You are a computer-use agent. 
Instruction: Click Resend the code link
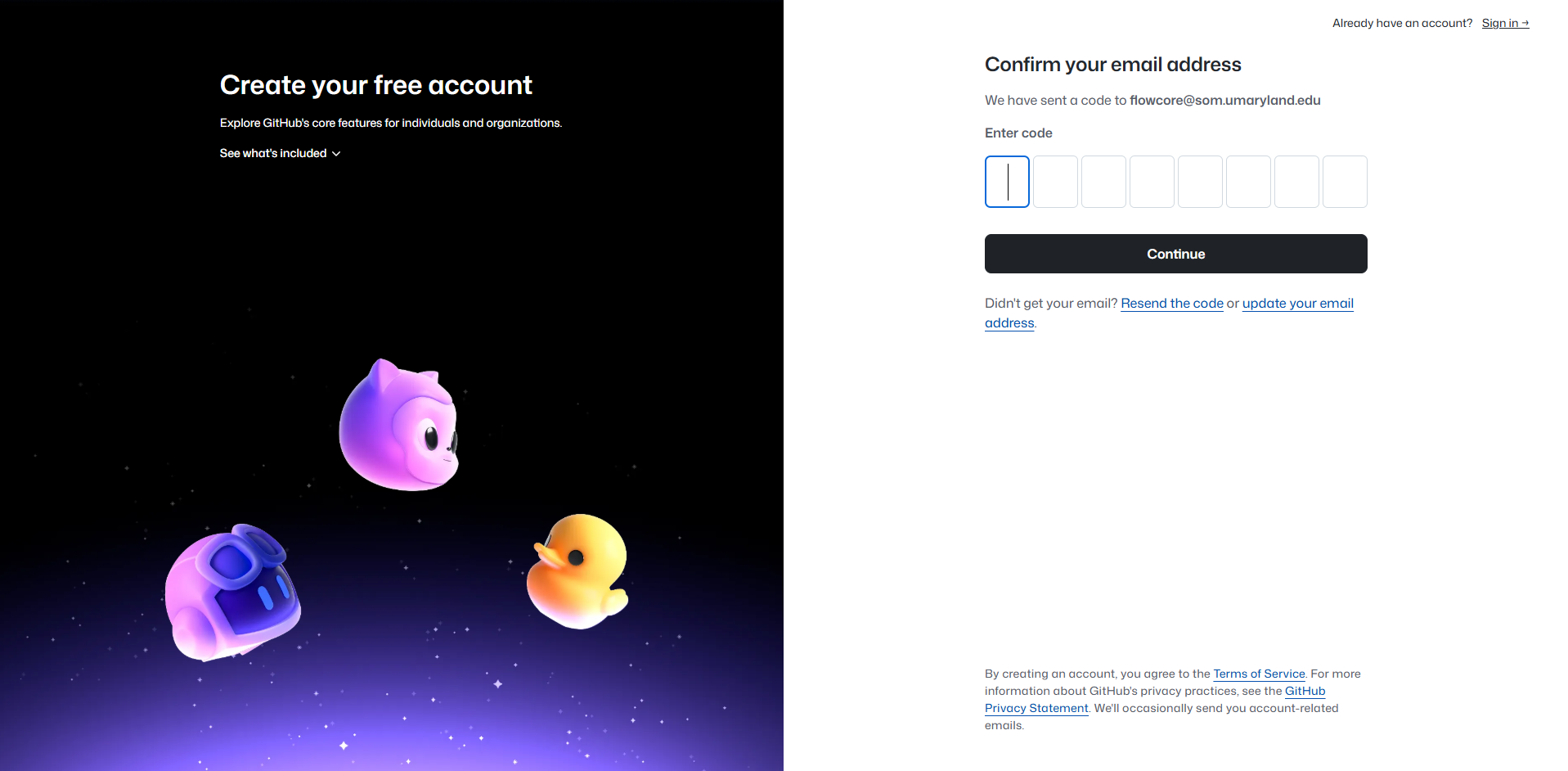(1171, 304)
